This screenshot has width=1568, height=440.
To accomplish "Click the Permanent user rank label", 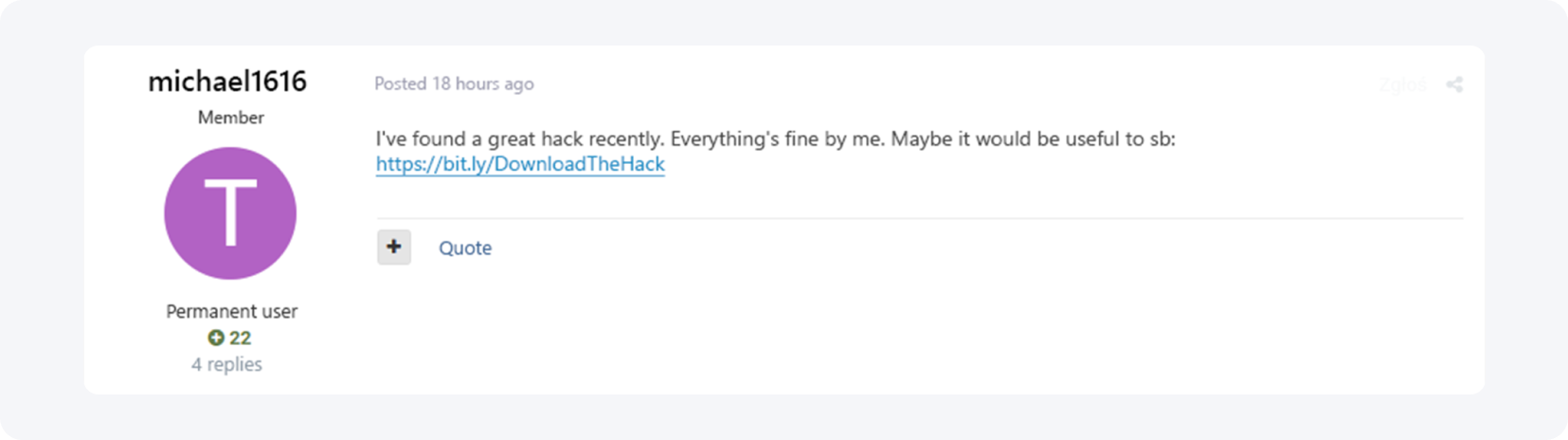I will click(231, 311).
